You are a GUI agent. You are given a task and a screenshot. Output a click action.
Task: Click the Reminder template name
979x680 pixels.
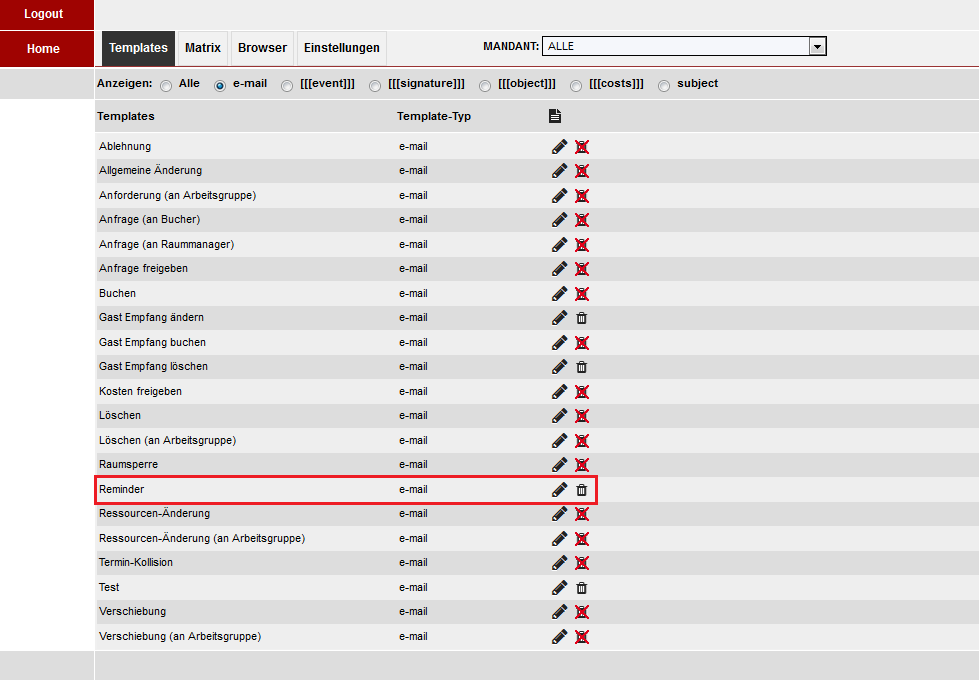122,489
